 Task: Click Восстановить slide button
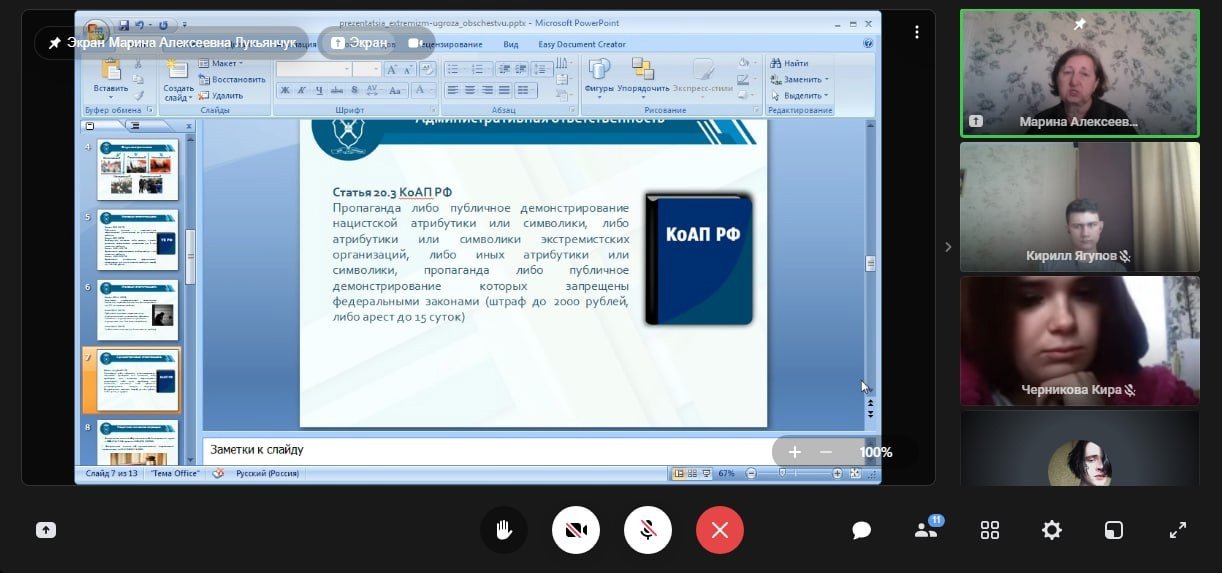pos(232,79)
